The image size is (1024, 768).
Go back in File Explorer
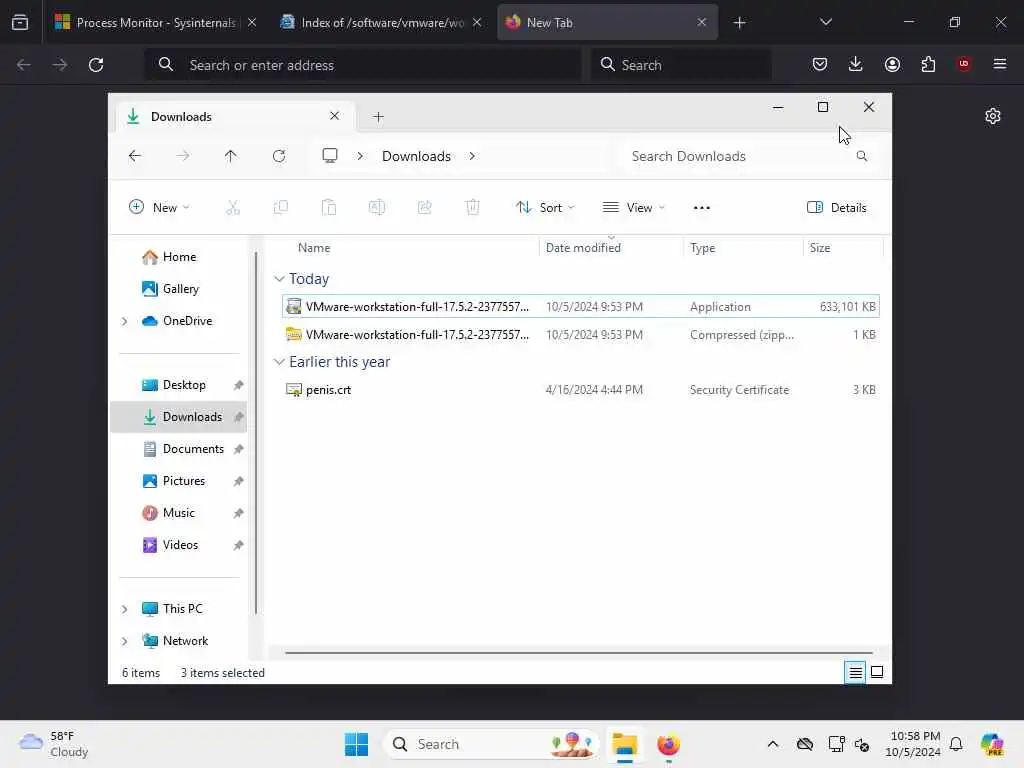coord(135,156)
